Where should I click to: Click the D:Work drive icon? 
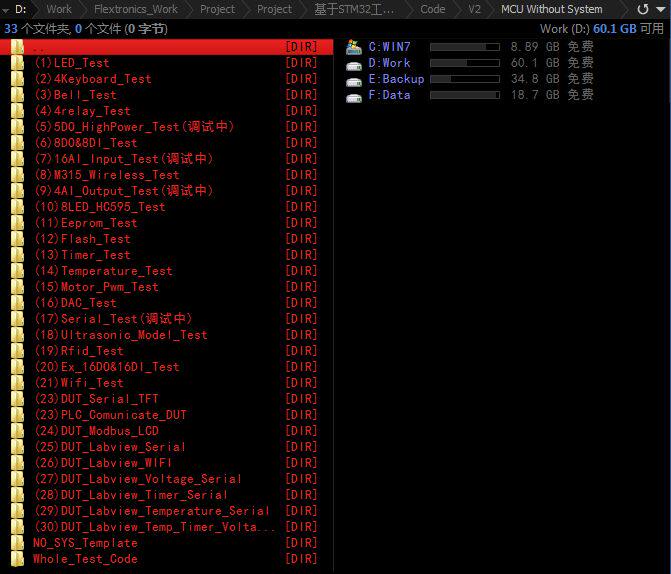click(x=354, y=65)
